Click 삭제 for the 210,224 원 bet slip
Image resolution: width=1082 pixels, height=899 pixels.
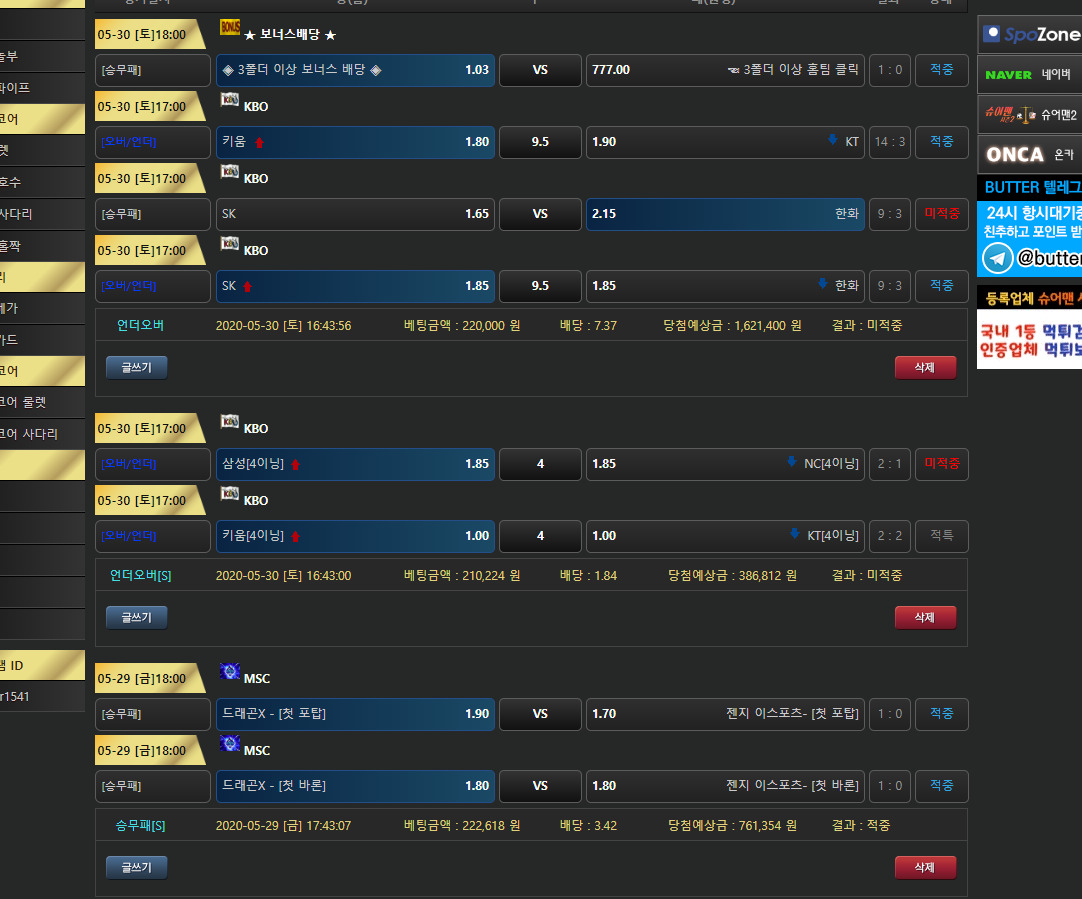click(x=925, y=617)
